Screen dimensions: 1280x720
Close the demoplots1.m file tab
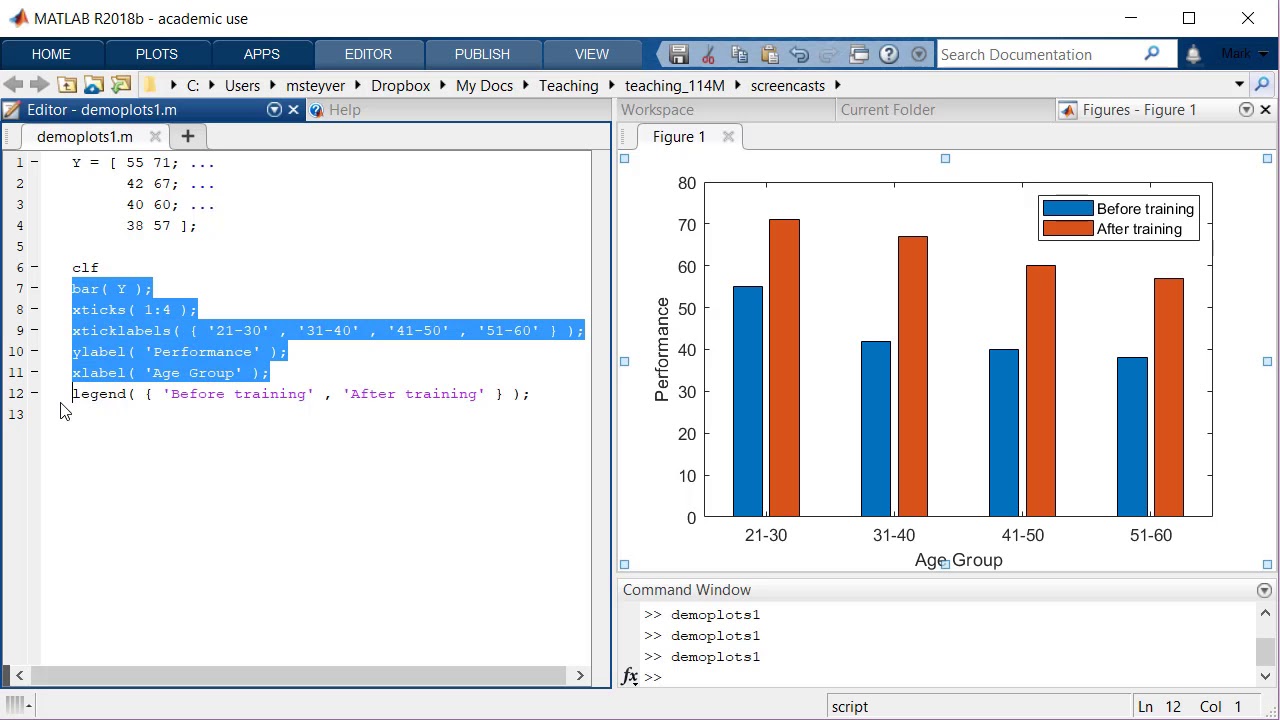point(155,137)
